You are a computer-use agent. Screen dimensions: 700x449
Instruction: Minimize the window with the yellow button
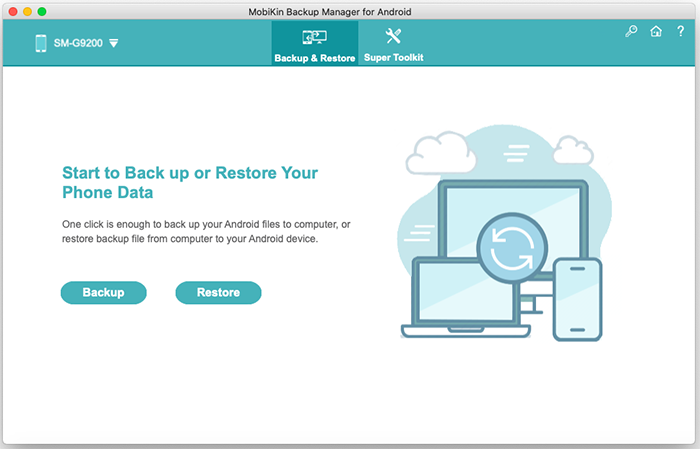tap(27, 12)
